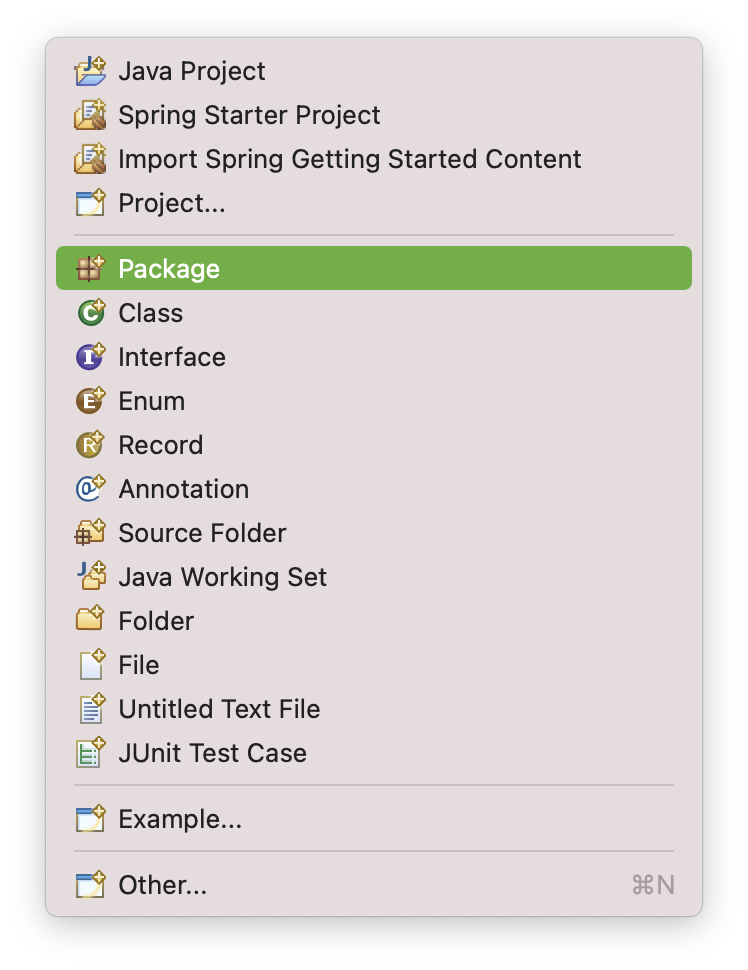This screenshot has height=970, width=748.
Task: Click the Source Folder icon
Action: pyautogui.click(x=90, y=533)
